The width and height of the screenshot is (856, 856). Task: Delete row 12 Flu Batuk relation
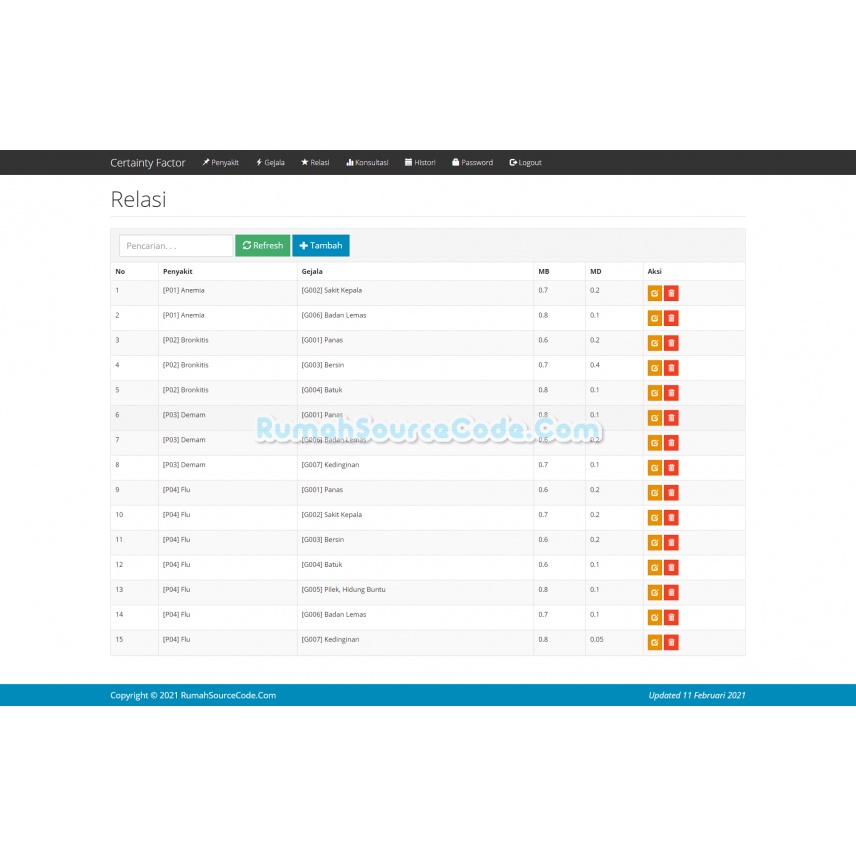(x=671, y=568)
